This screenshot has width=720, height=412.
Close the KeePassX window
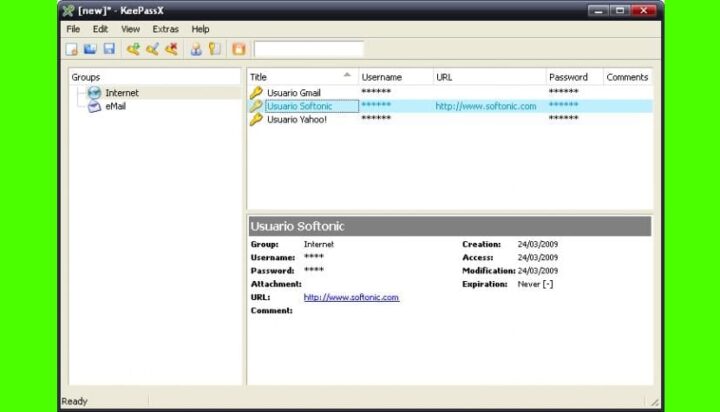tap(644, 11)
